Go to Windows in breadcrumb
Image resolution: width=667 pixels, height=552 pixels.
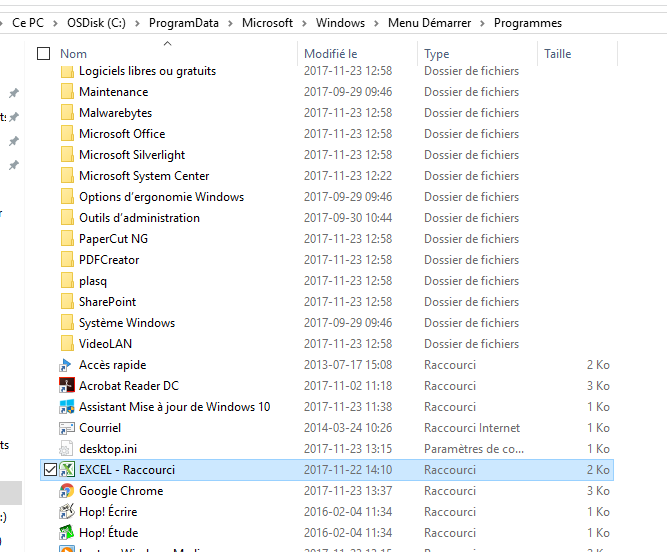340,23
